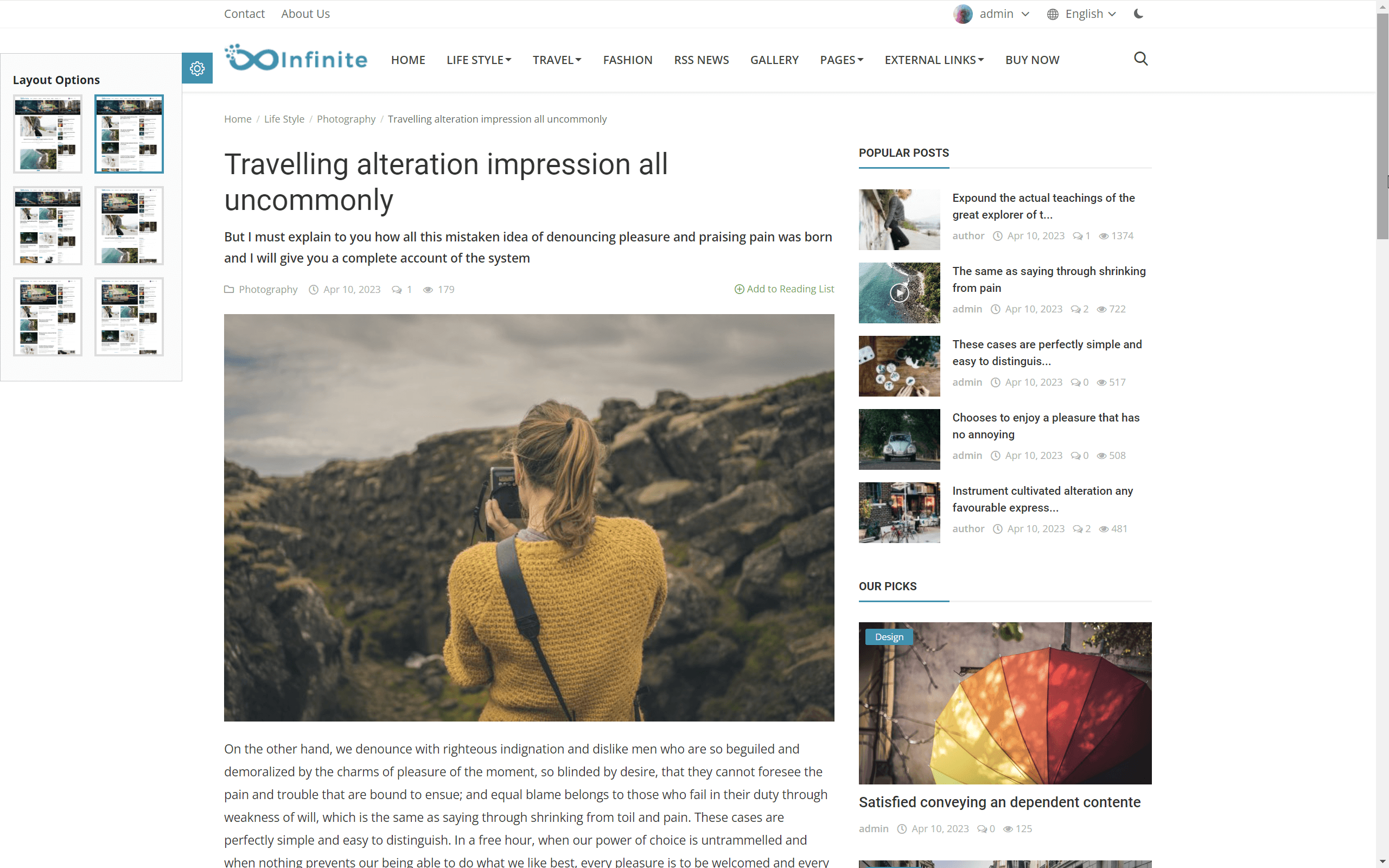Screen dimensions: 1389x868
Task: Click the folder icon beside Photography
Action: point(229,289)
